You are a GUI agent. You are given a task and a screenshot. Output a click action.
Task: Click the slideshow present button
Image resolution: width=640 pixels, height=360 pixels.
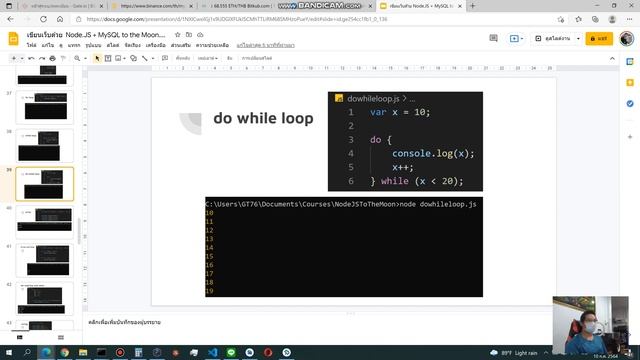pyautogui.click(x=553, y=38)
